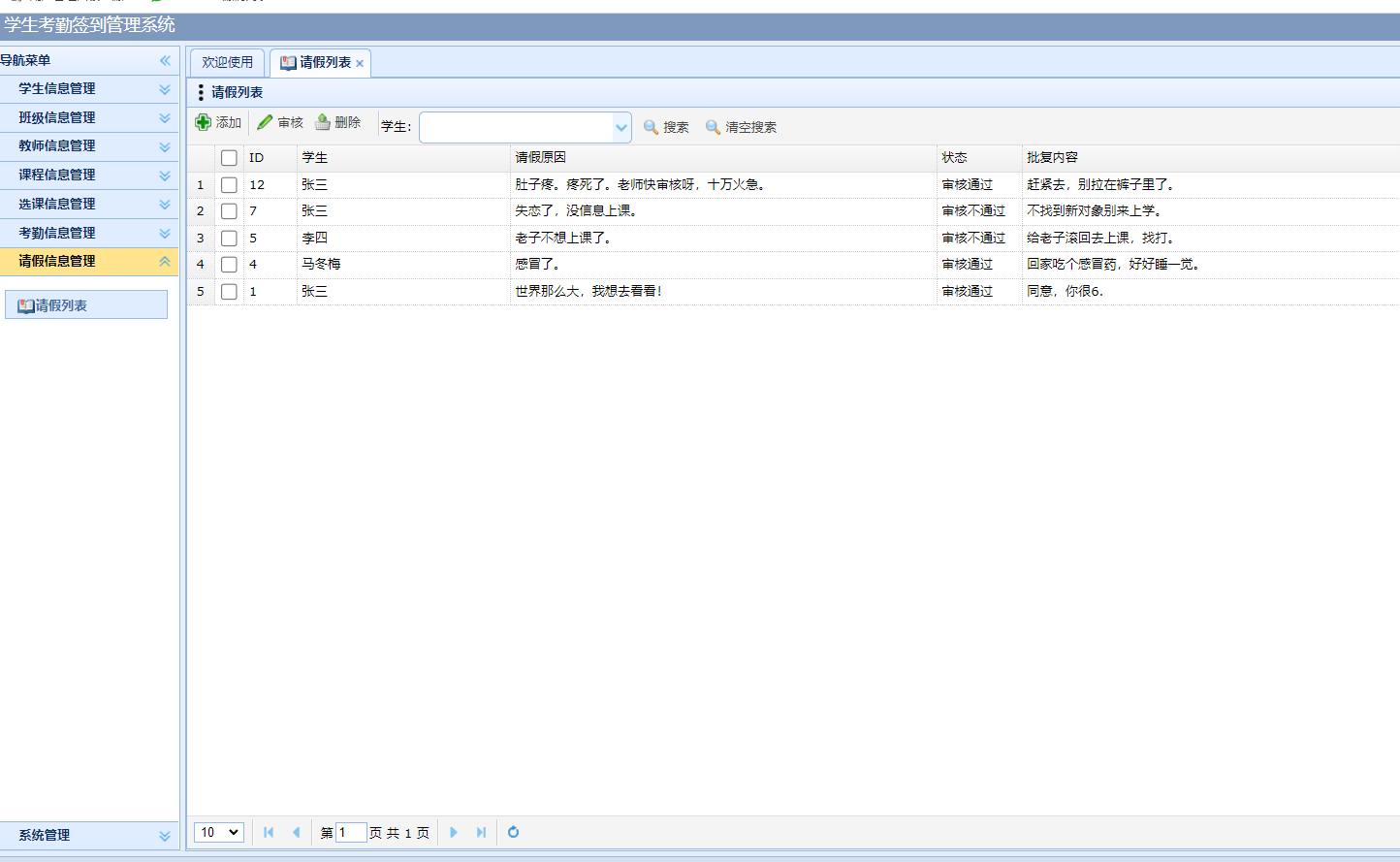This screenshot has width=1400, height=862.
Task: Click the student search input field
Action: click(x=516, y=127)
